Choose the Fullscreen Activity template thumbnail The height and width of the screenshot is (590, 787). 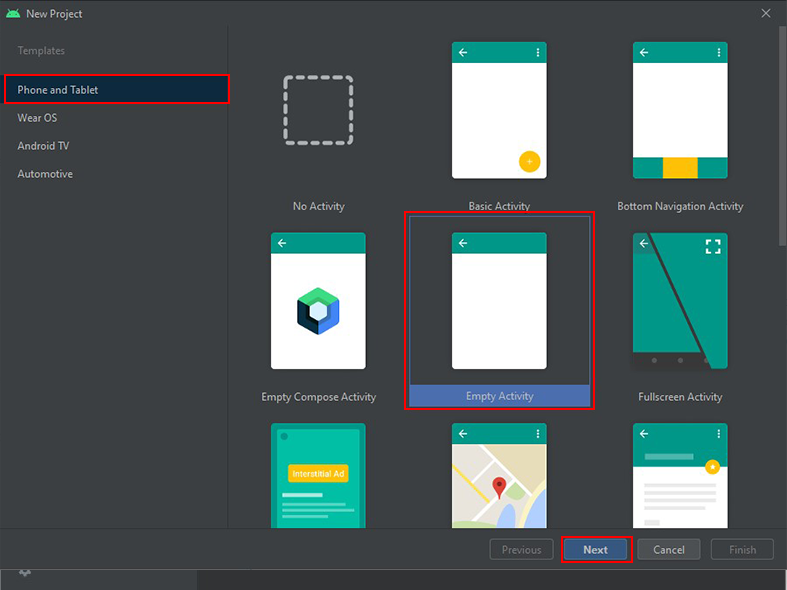[x=680, y=301]
